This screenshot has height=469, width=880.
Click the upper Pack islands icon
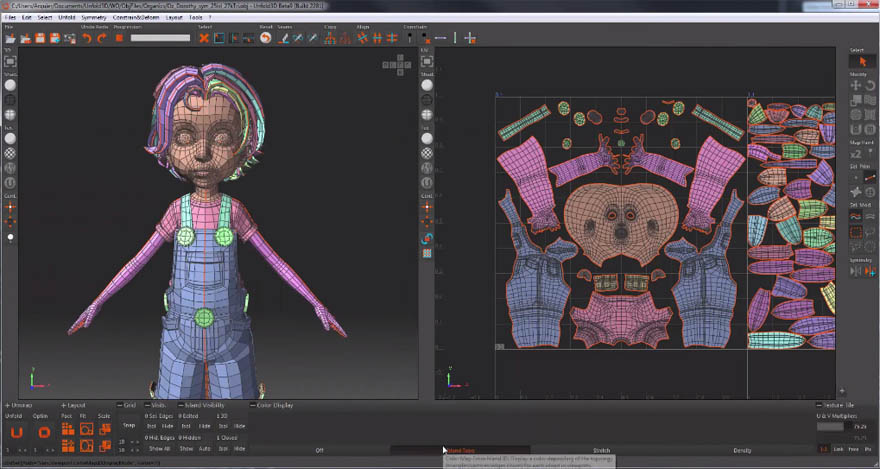[68, 429]
